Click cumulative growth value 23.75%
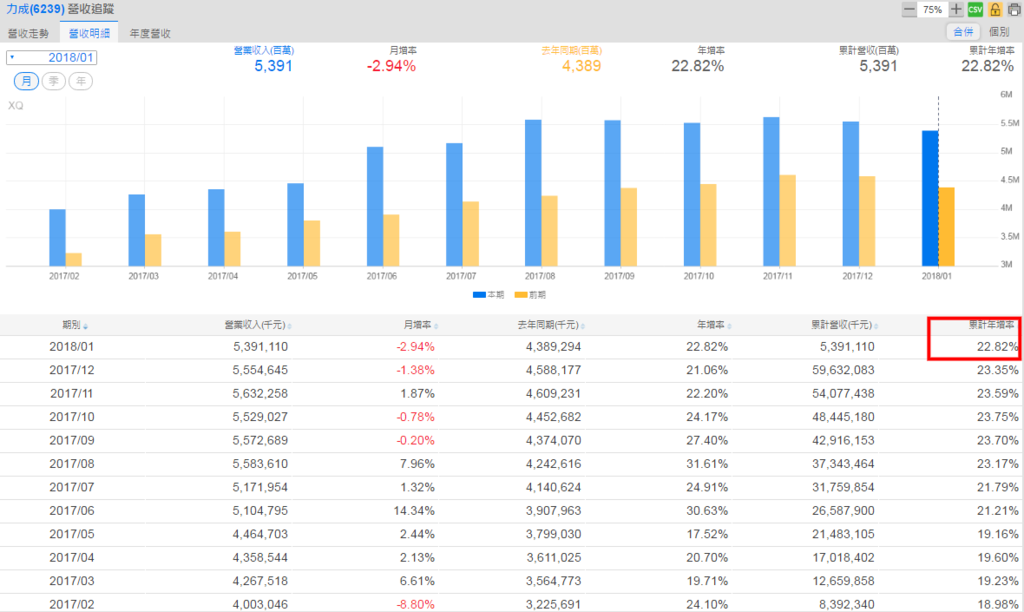Screen dimensions: 1024x612 point(997,417)
